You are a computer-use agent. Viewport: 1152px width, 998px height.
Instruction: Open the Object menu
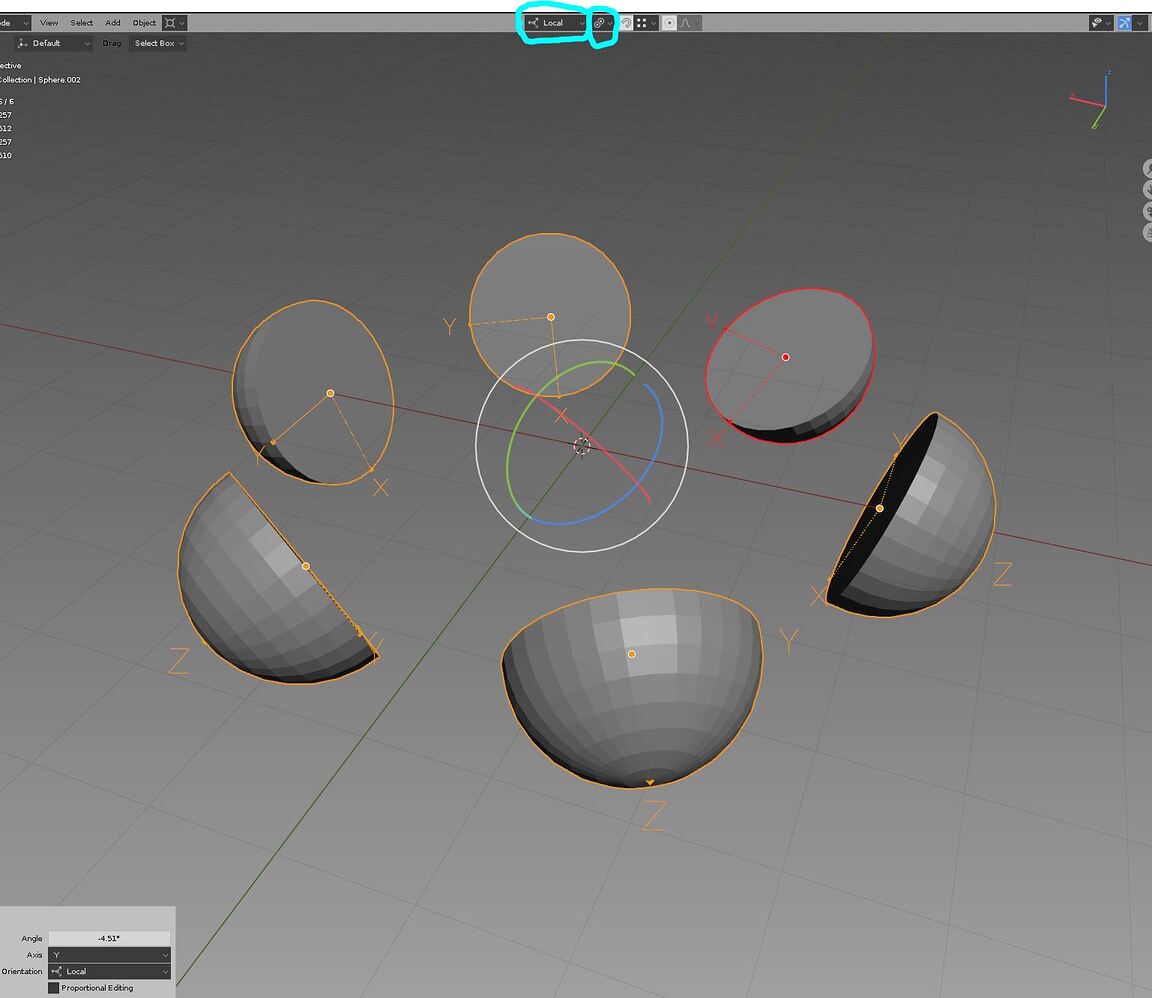[144, 23]
